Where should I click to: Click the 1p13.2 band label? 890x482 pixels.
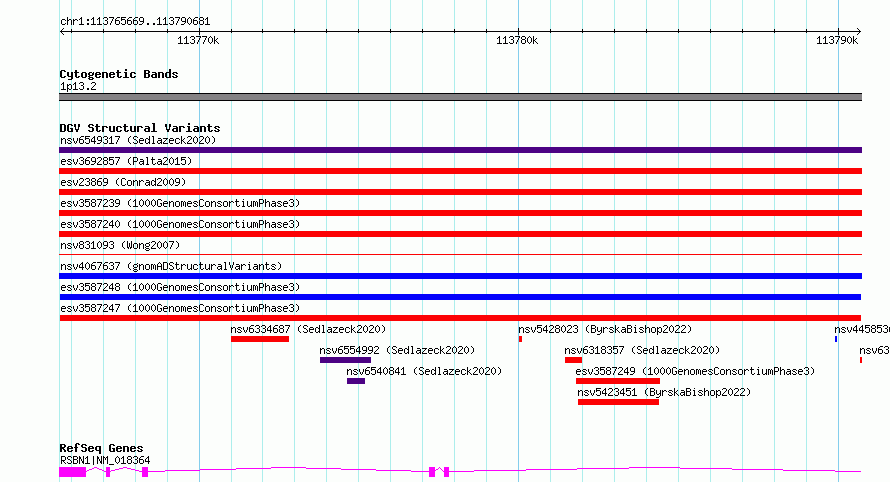pyautogui.click(x=78, y=86)
